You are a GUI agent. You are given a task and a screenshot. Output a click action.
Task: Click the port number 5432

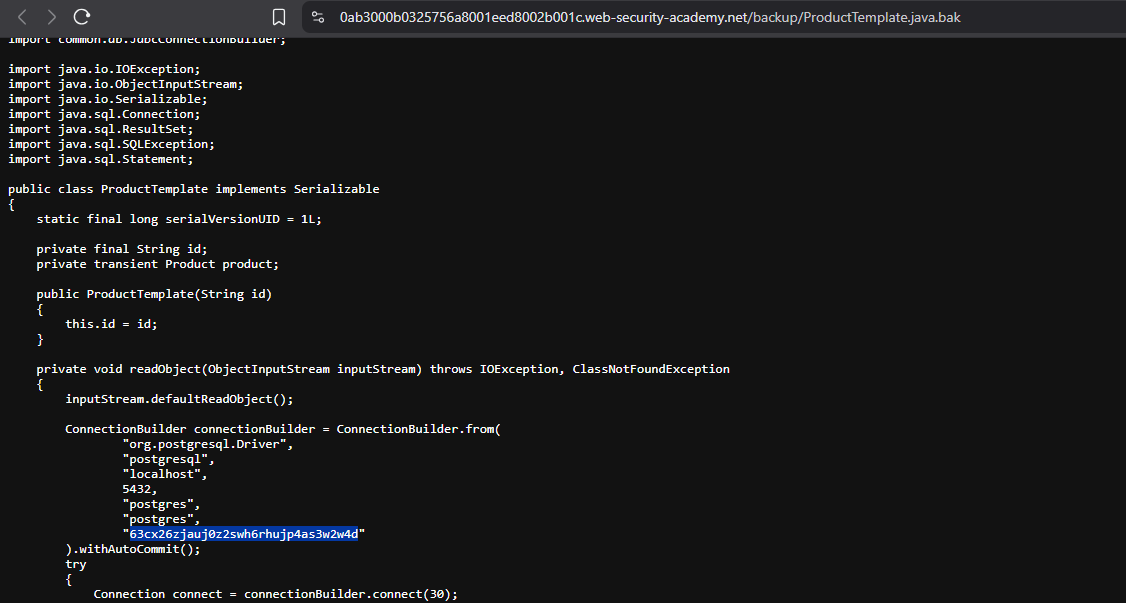[x=140, y=489]
